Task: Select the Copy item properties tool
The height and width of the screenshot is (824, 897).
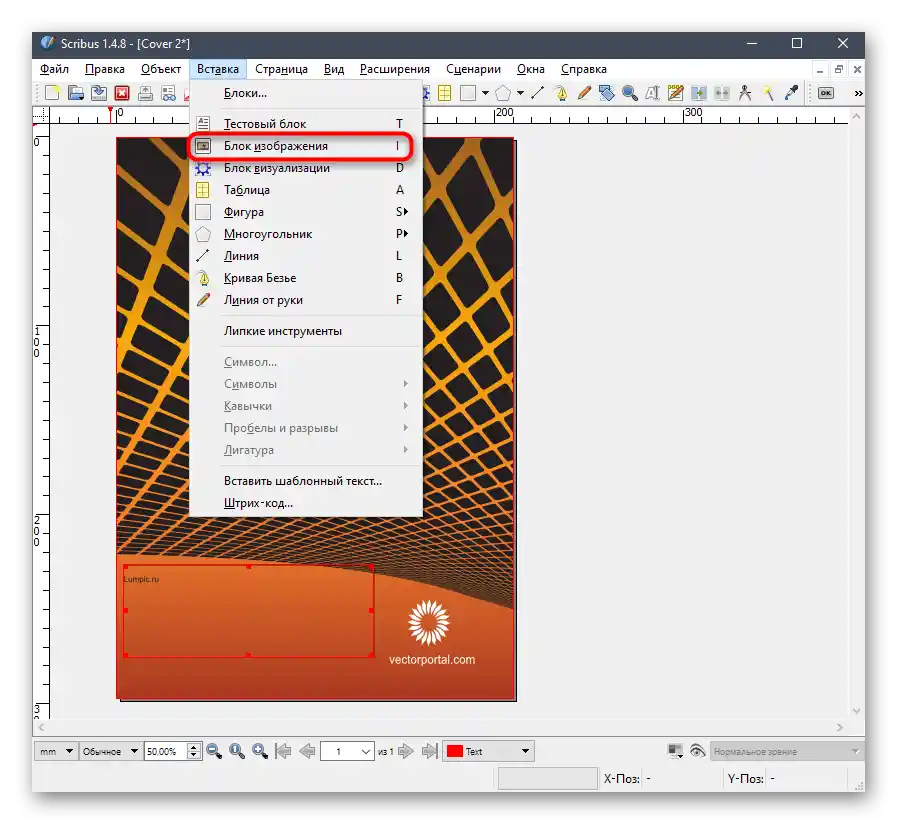Action: 768,93
